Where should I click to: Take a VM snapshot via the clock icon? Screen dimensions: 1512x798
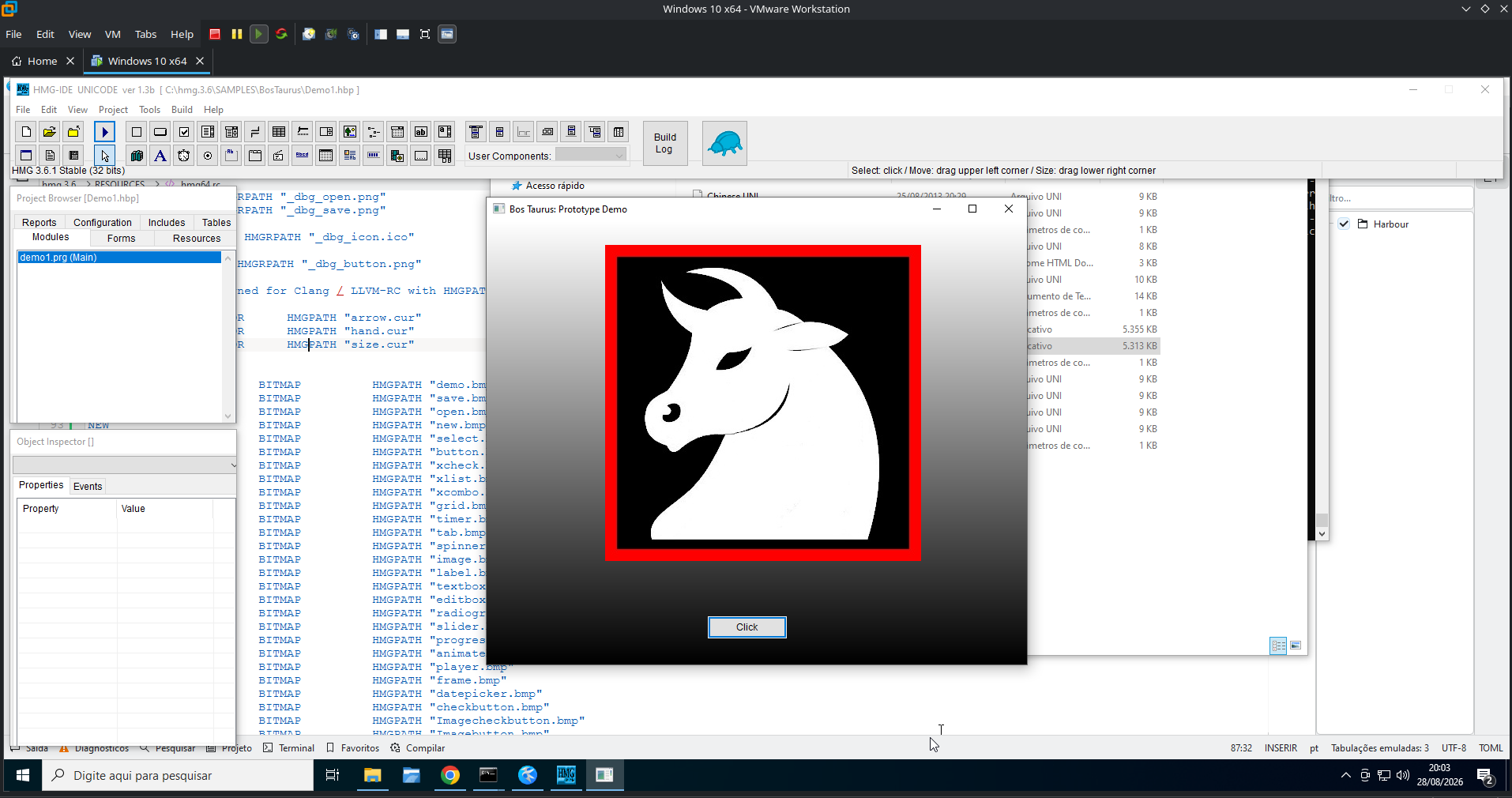click(x=309, y=34)
